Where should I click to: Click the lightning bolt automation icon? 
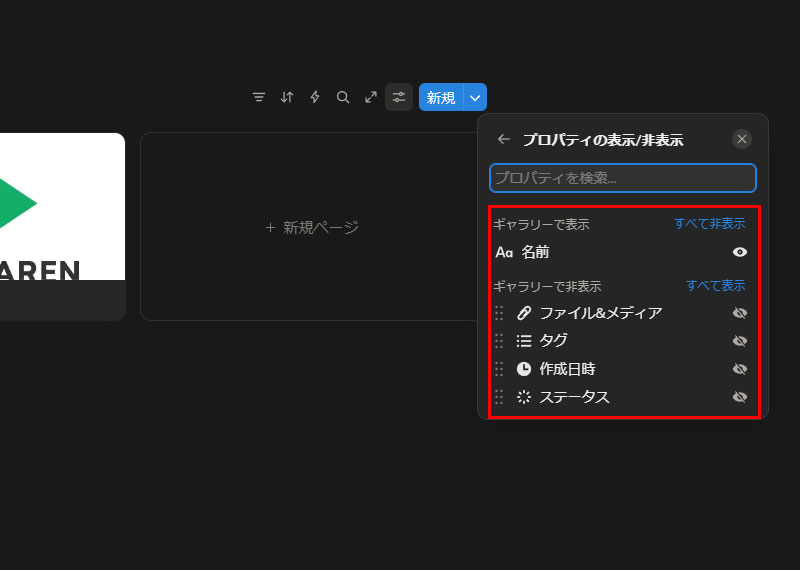(x=315, y=97)
